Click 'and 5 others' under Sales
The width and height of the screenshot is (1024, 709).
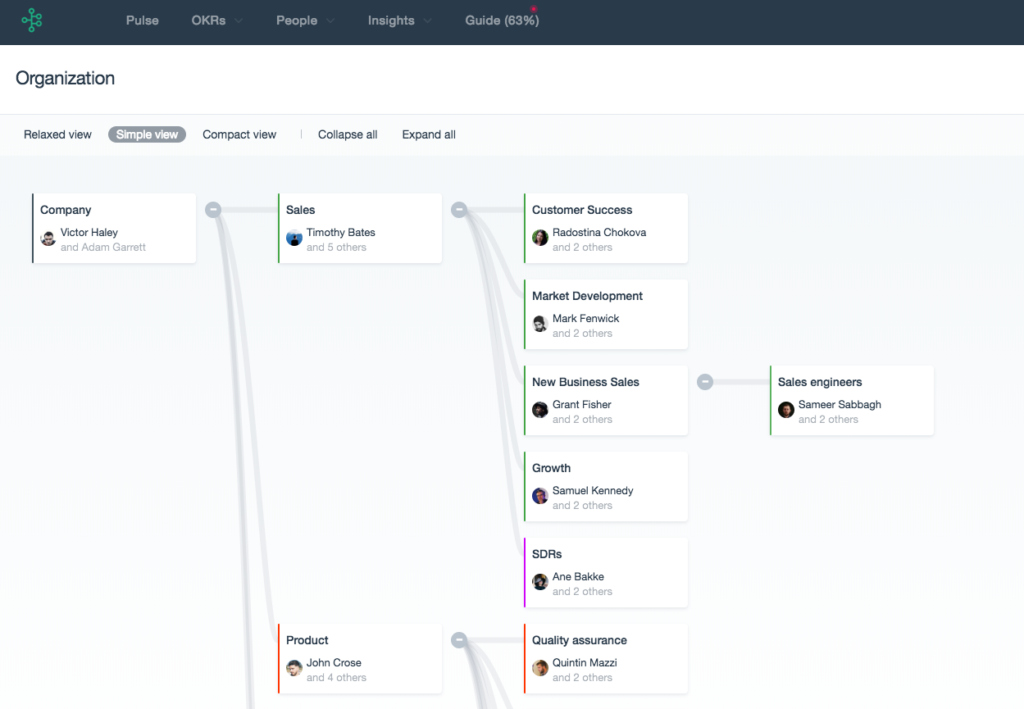[x=336, y=247]
